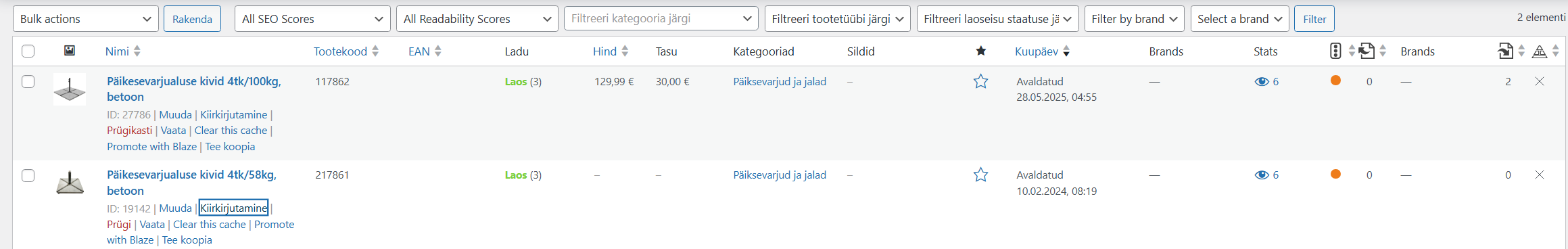Open the Bulk actions dropdown
The height and width of the screenshot is (249, 1568).
pyautogui.click(x=86, y=19)
